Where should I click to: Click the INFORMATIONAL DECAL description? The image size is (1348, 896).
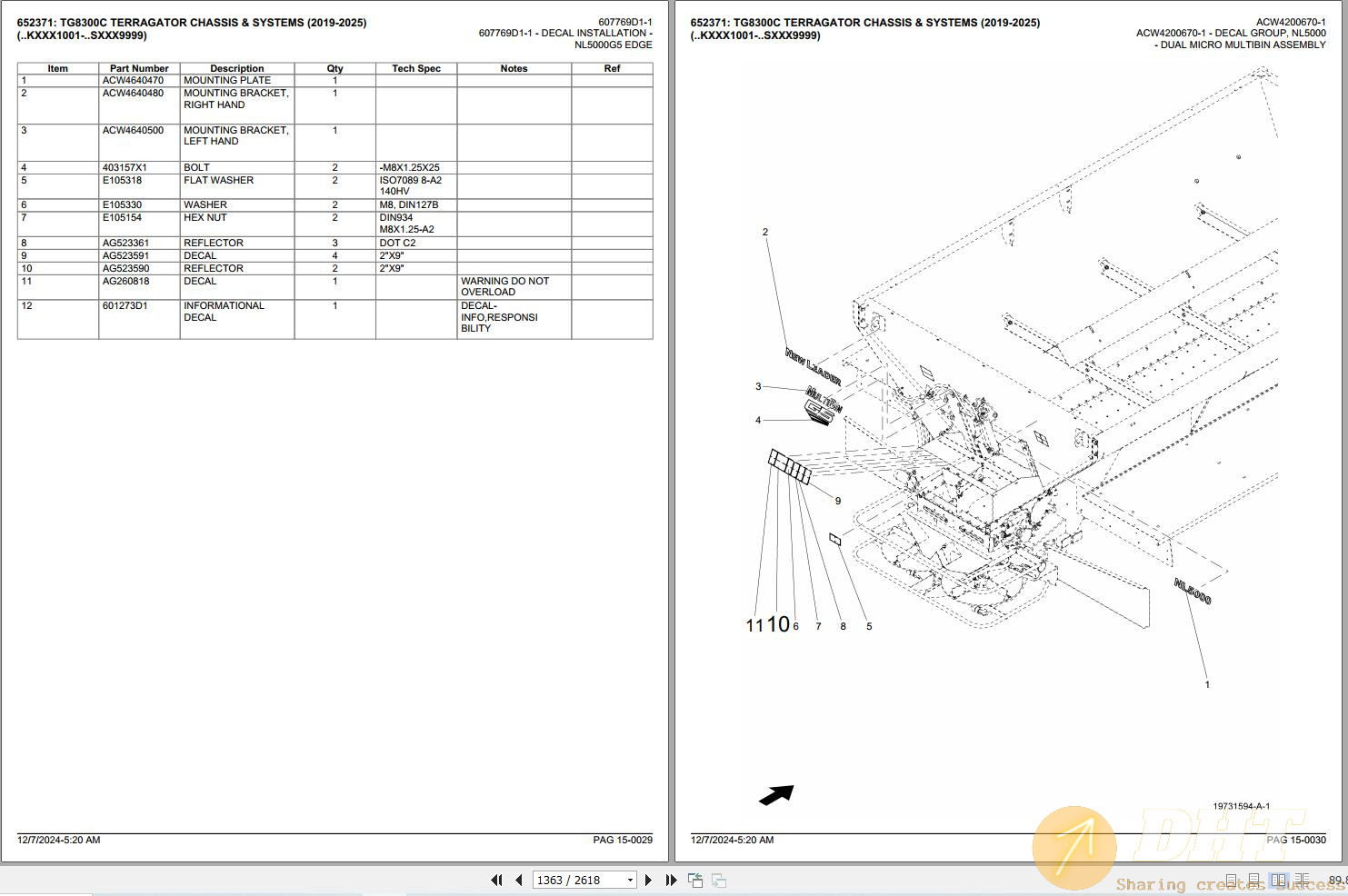[x=224, y=311]
